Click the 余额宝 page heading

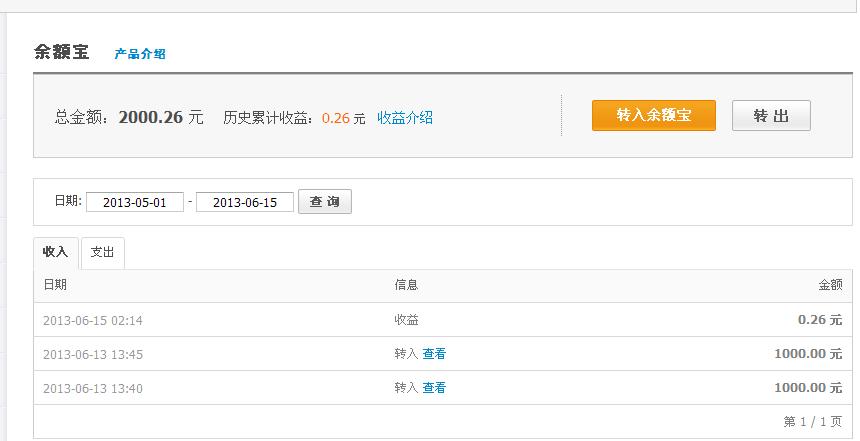point(62,53)
